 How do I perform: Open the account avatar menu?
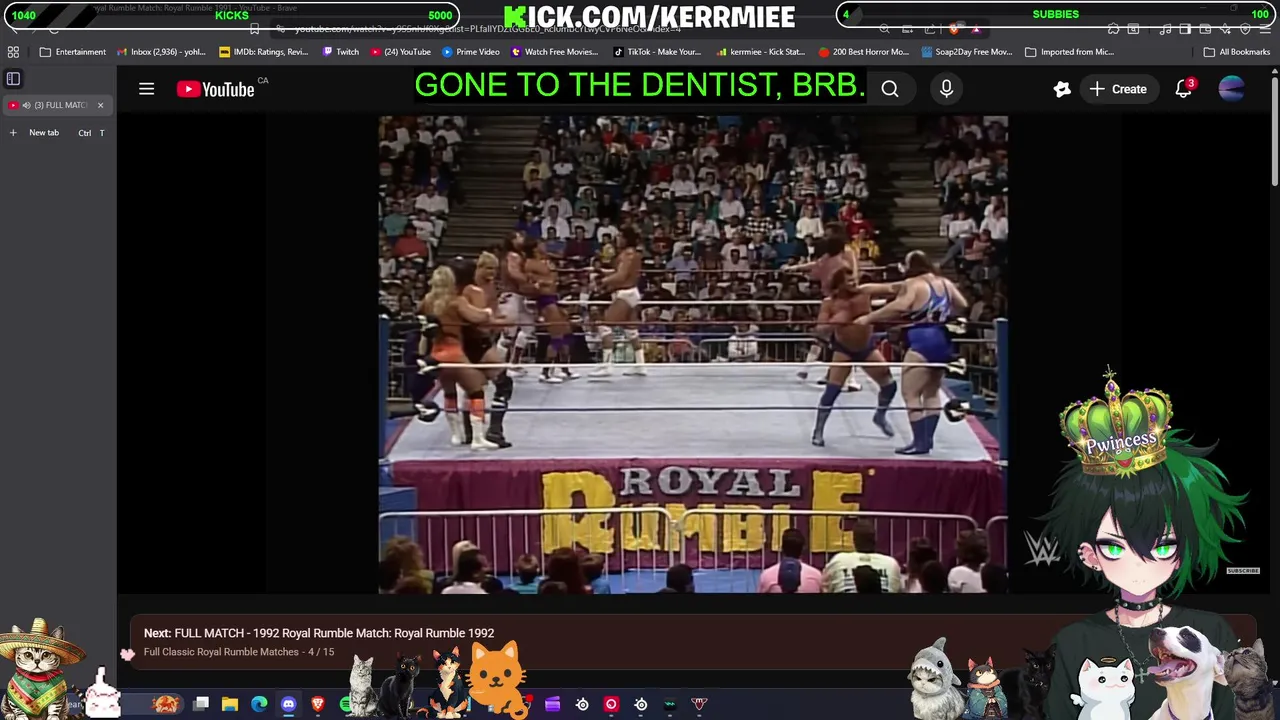point(1232,89)
